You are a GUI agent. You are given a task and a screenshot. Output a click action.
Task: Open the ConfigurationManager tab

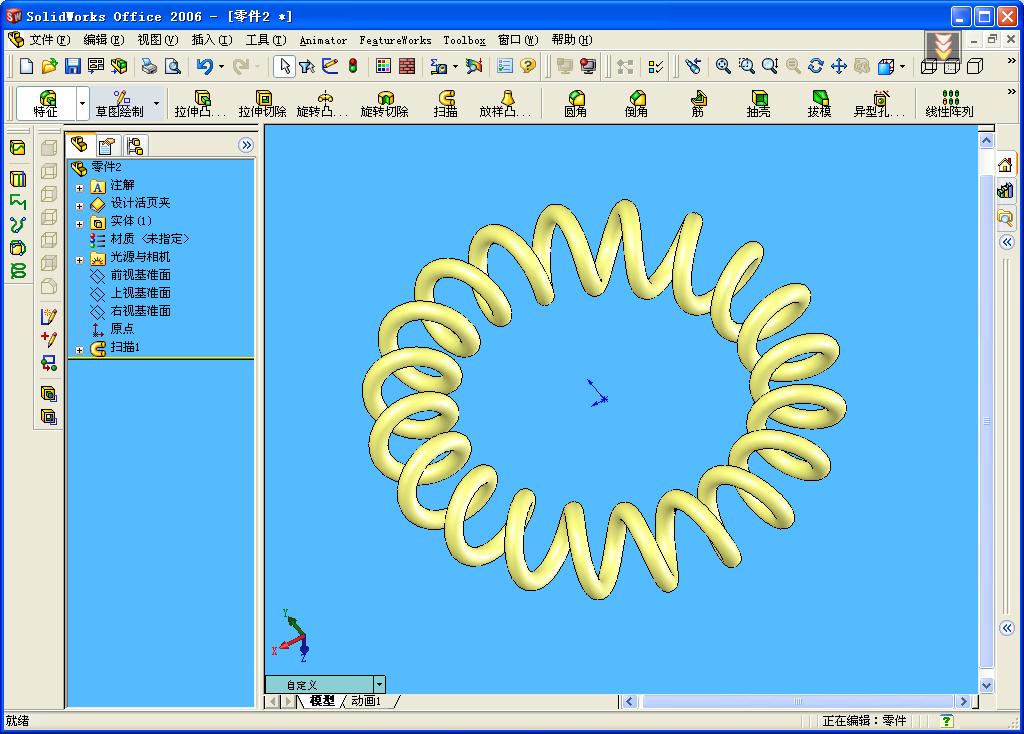[135, 145]
